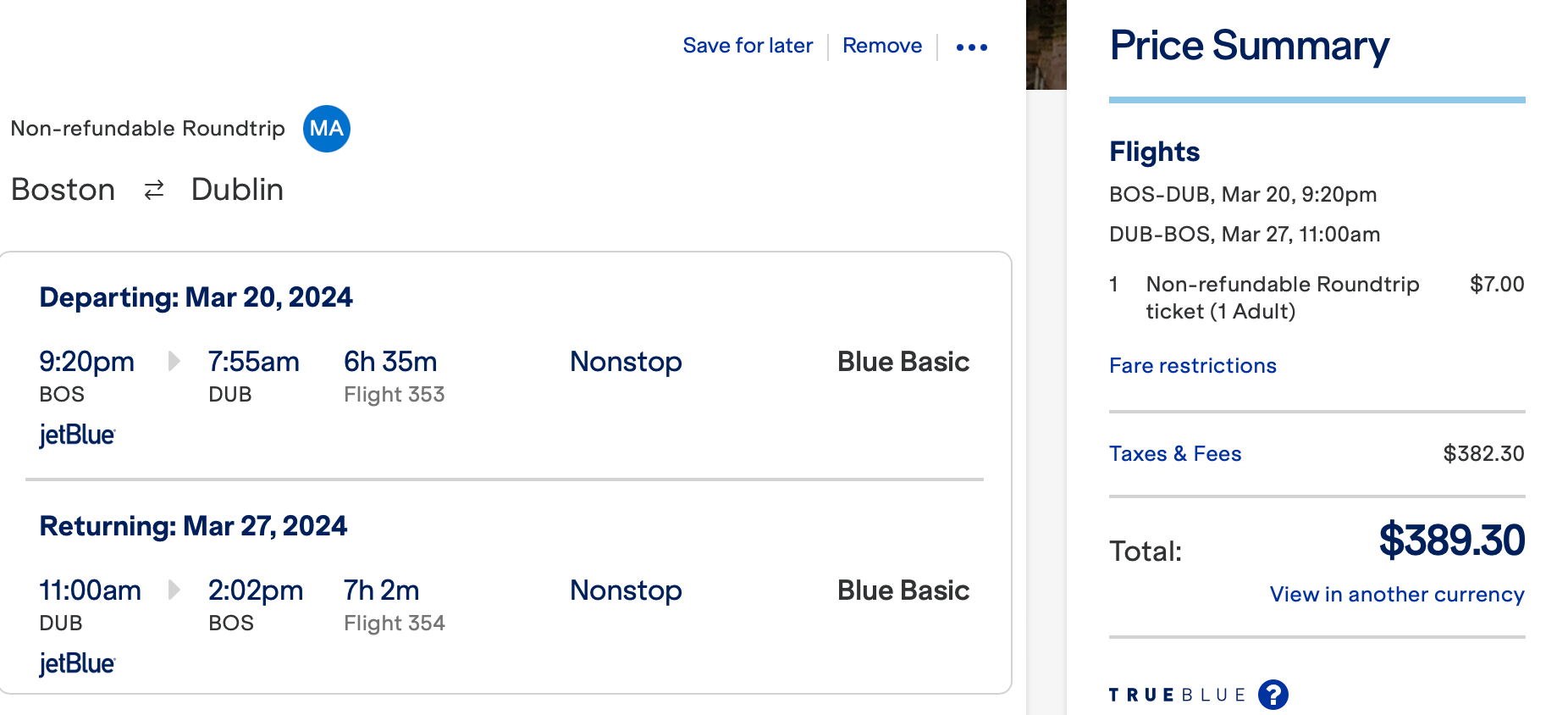
Task: Click the returning Blue Basic fare label
Action: 903,590
